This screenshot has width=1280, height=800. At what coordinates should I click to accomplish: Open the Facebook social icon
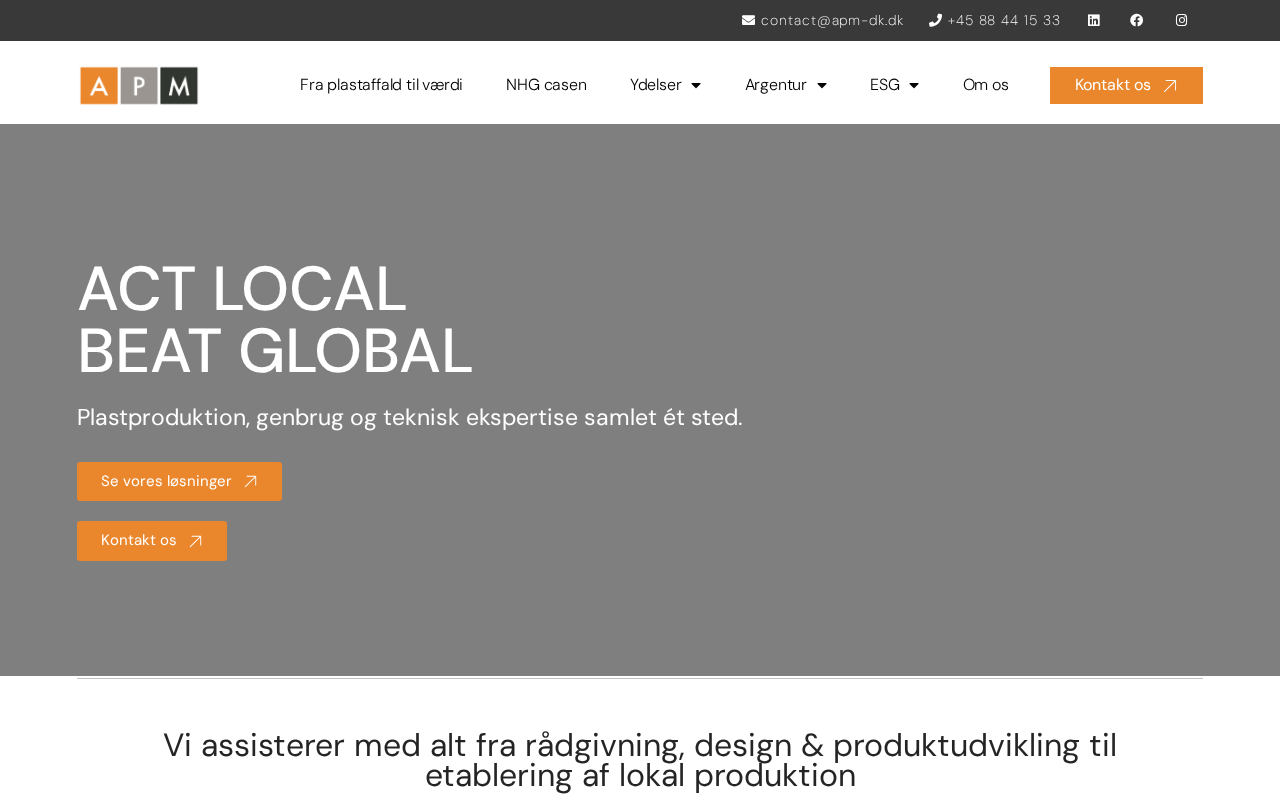pyautogui.click(x=1137, y=20)
